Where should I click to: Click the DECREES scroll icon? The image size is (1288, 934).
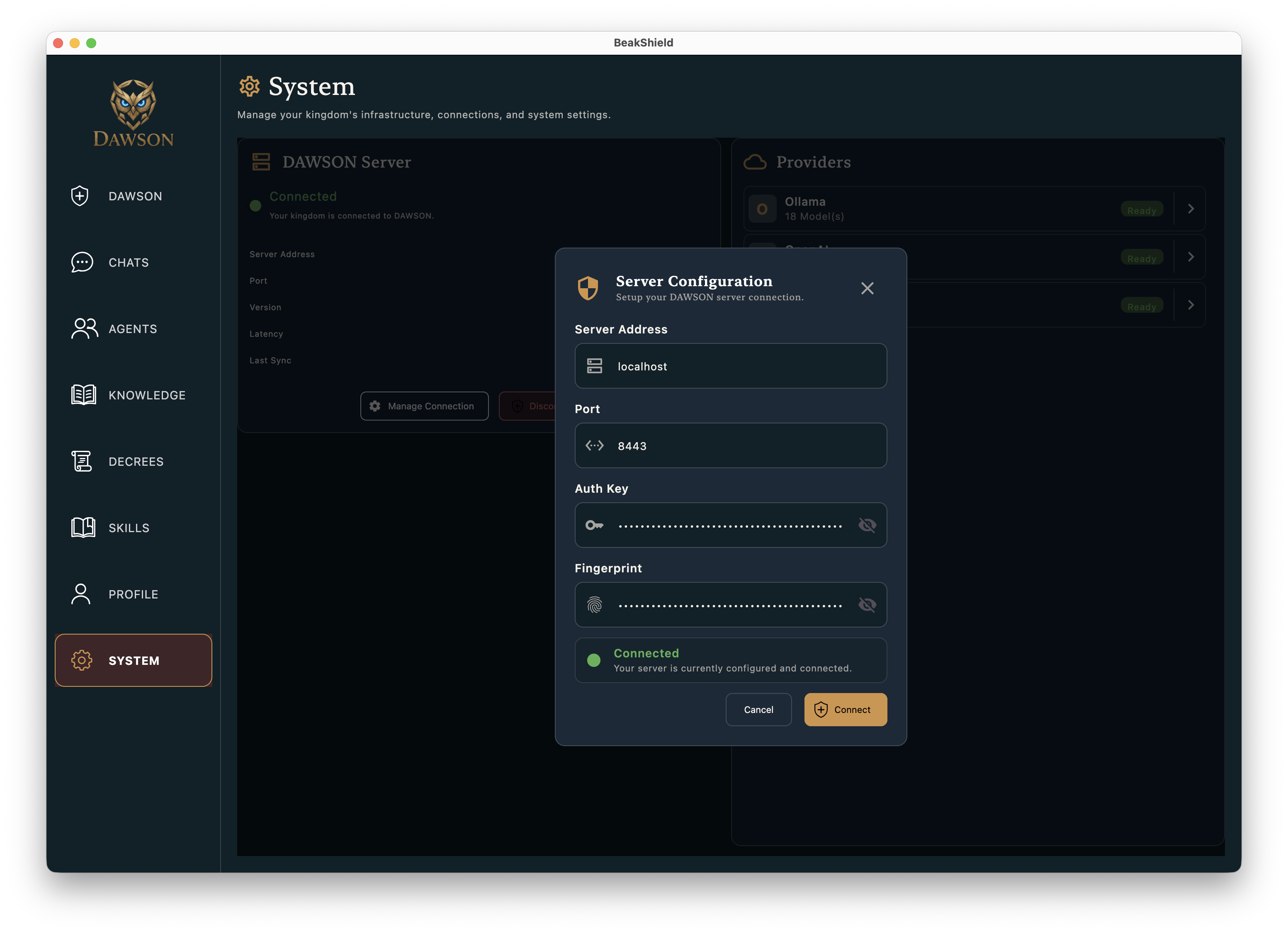click(82, 461)
